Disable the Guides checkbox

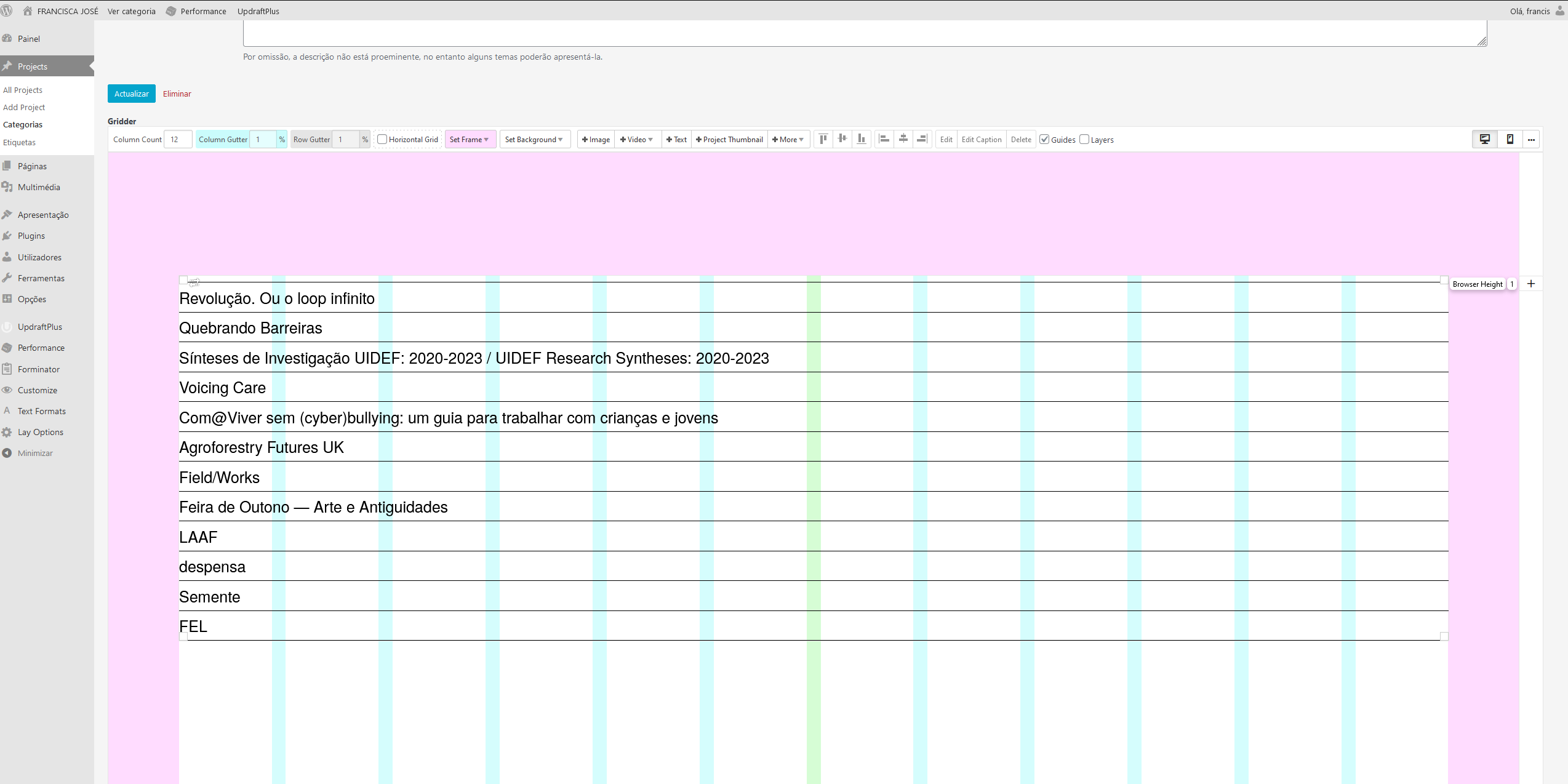pos(1044,140)
